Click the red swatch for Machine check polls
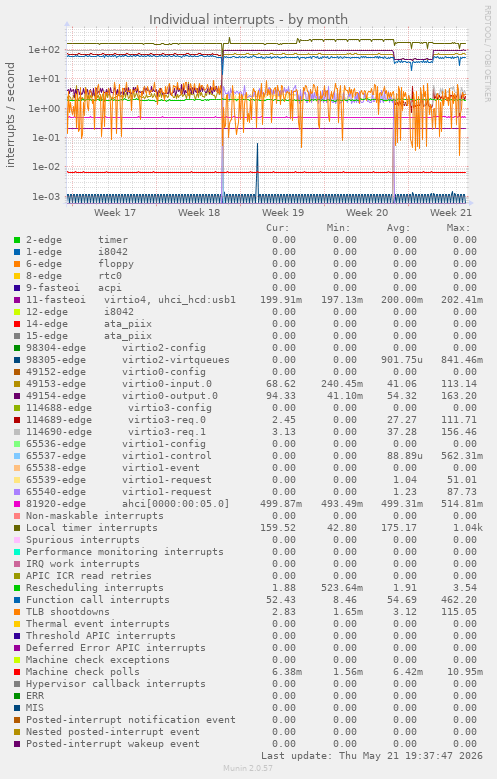Image resolution: width=497 pixels, height=779 pixels. (17, 672)
